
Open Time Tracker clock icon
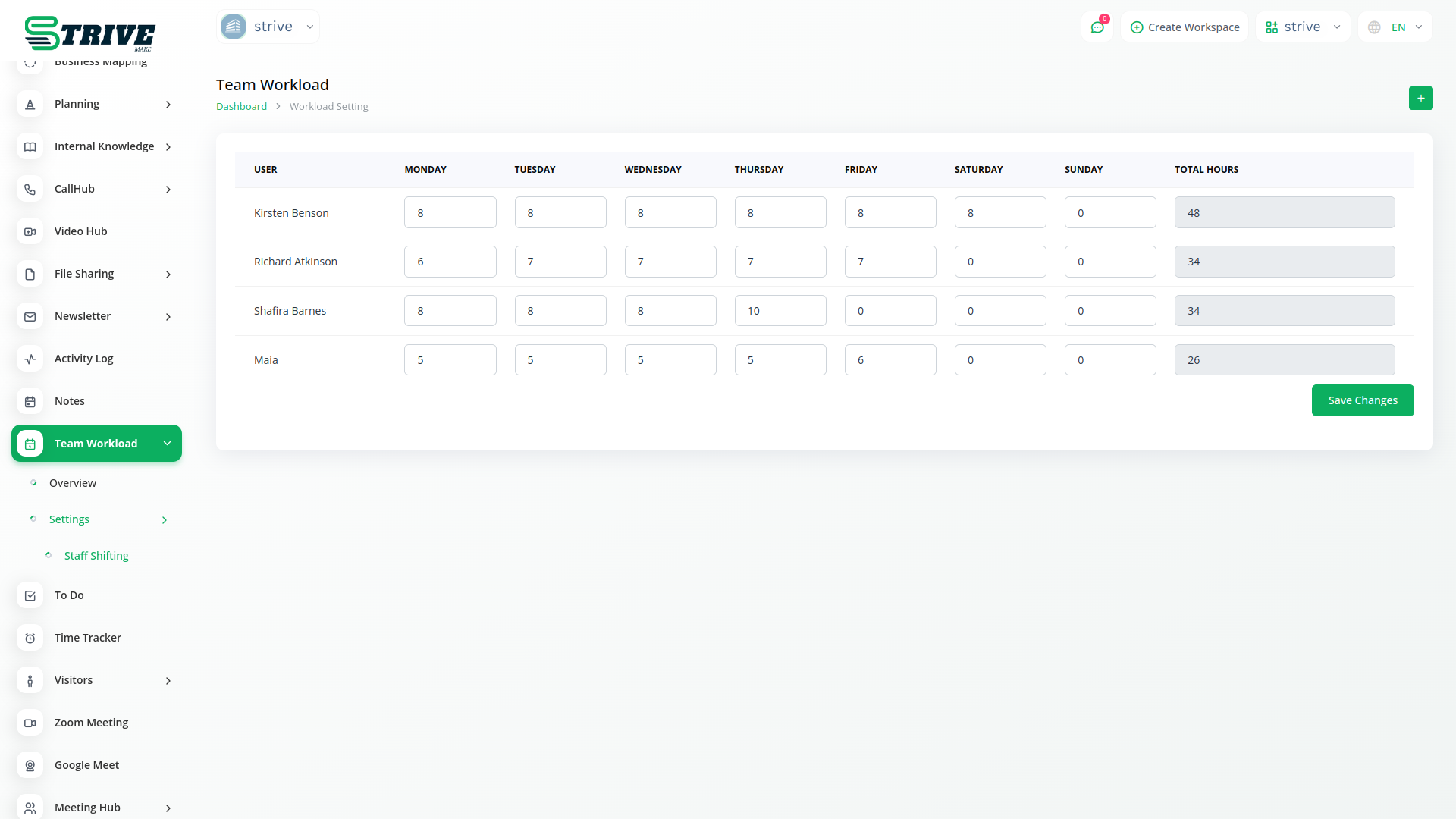[x=30, y=638]
